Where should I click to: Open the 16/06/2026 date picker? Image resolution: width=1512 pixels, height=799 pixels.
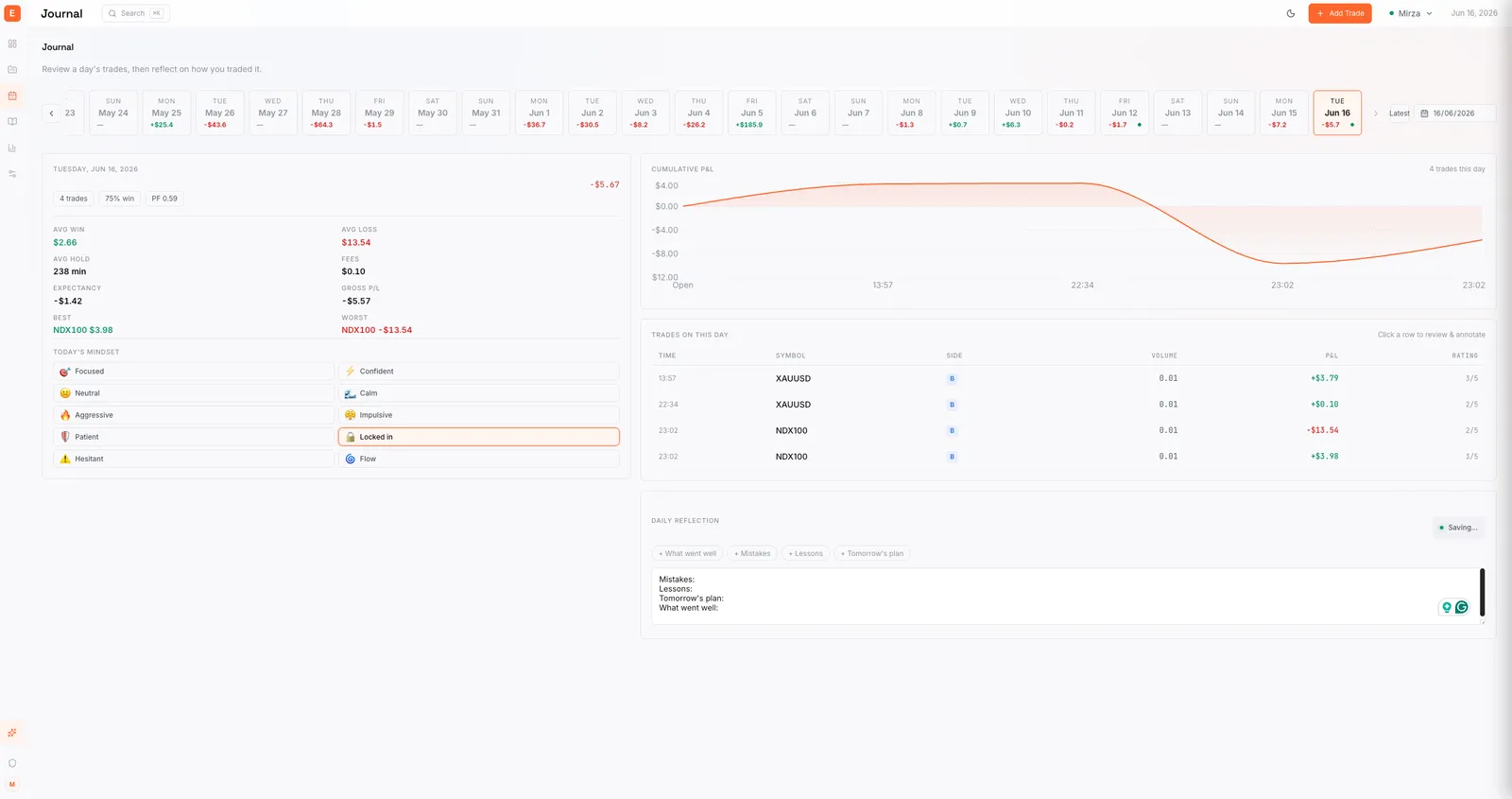coord(1455,113)
